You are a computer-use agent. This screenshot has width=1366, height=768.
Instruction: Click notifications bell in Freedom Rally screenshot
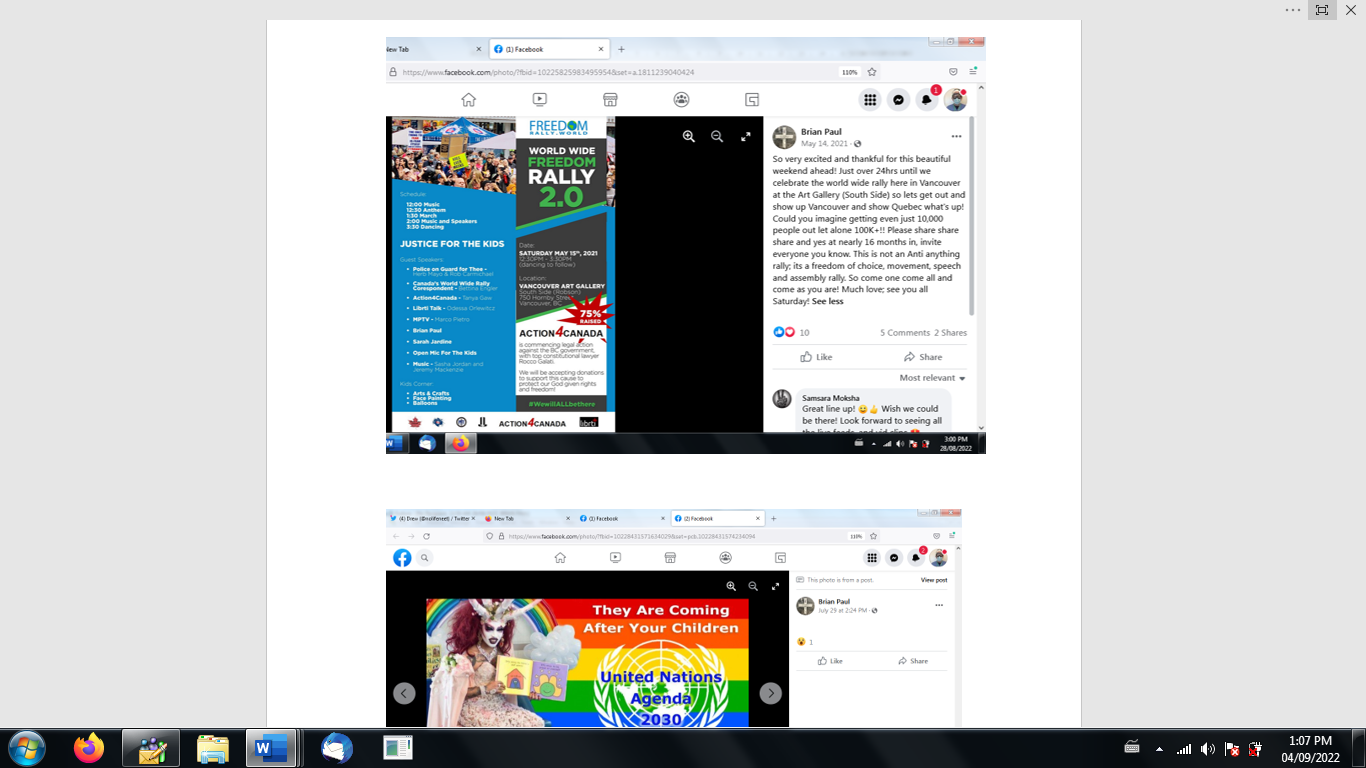click(x=927, y=100)
